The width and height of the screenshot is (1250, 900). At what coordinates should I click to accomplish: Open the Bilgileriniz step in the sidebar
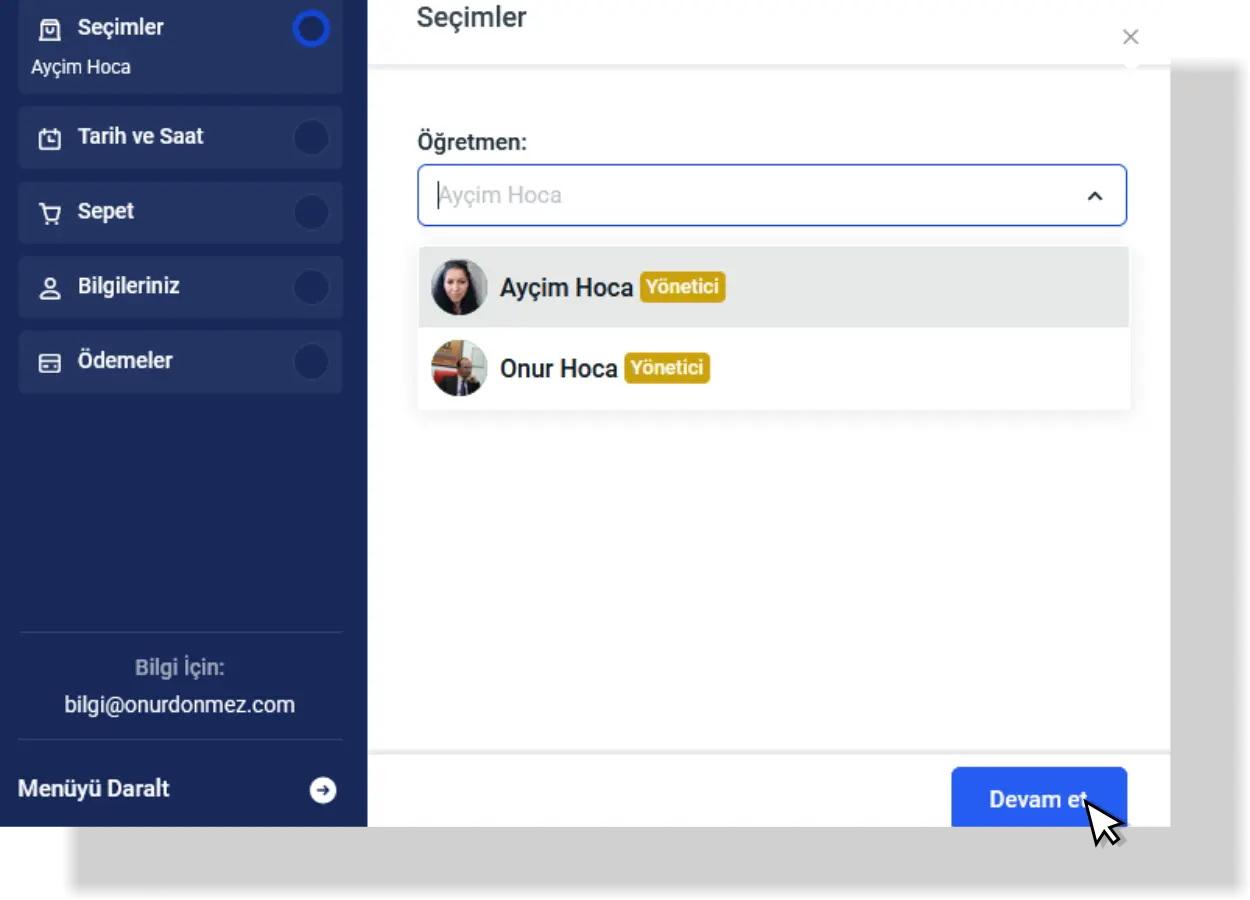pyautogui.click(x=129, y=286)
